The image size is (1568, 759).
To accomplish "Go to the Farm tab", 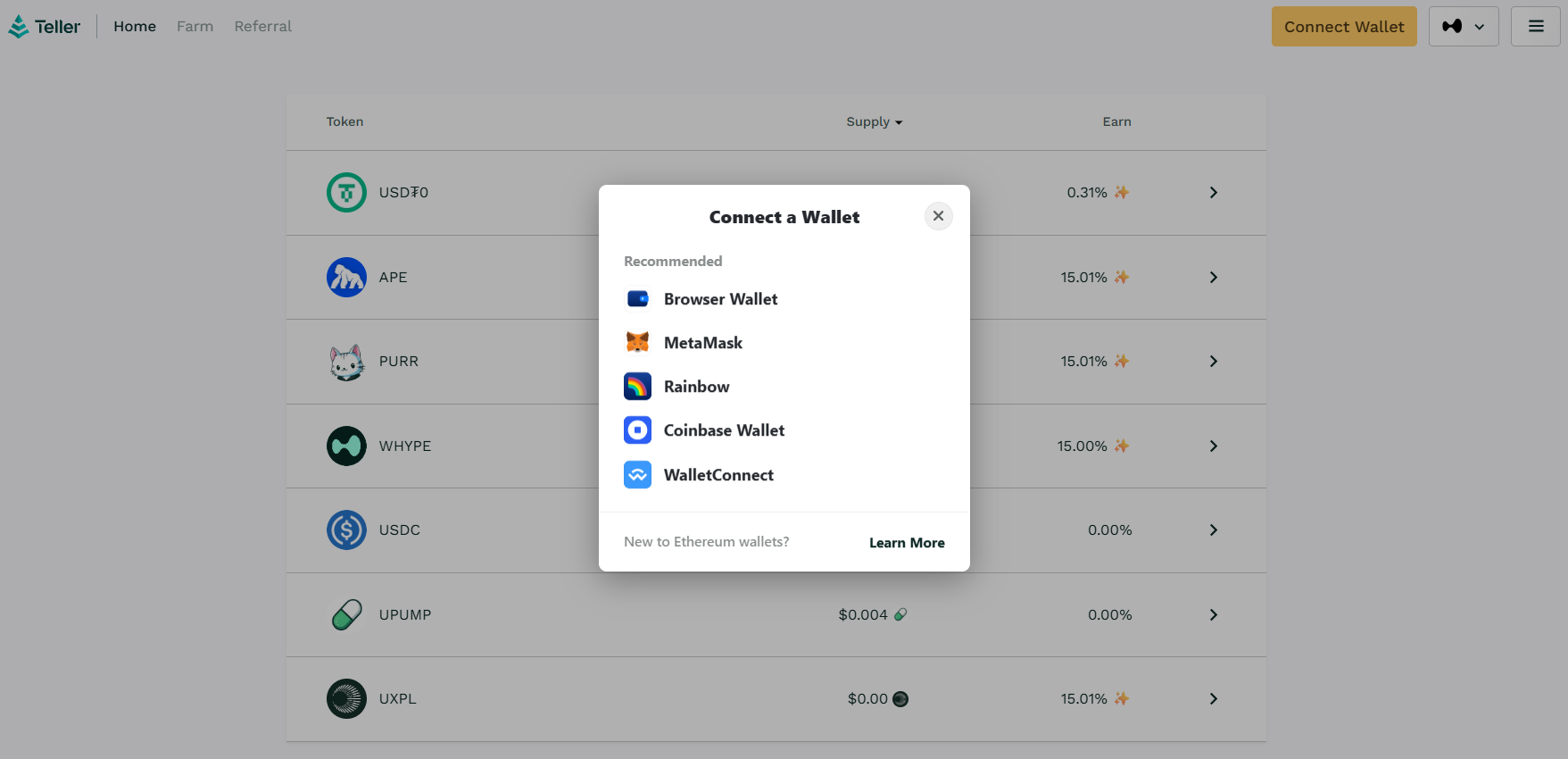I will tap(195, 27).
